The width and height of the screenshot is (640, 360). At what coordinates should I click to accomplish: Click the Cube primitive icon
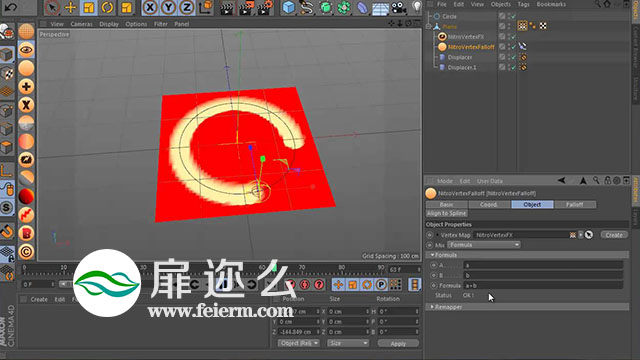[x=289, y=7]
